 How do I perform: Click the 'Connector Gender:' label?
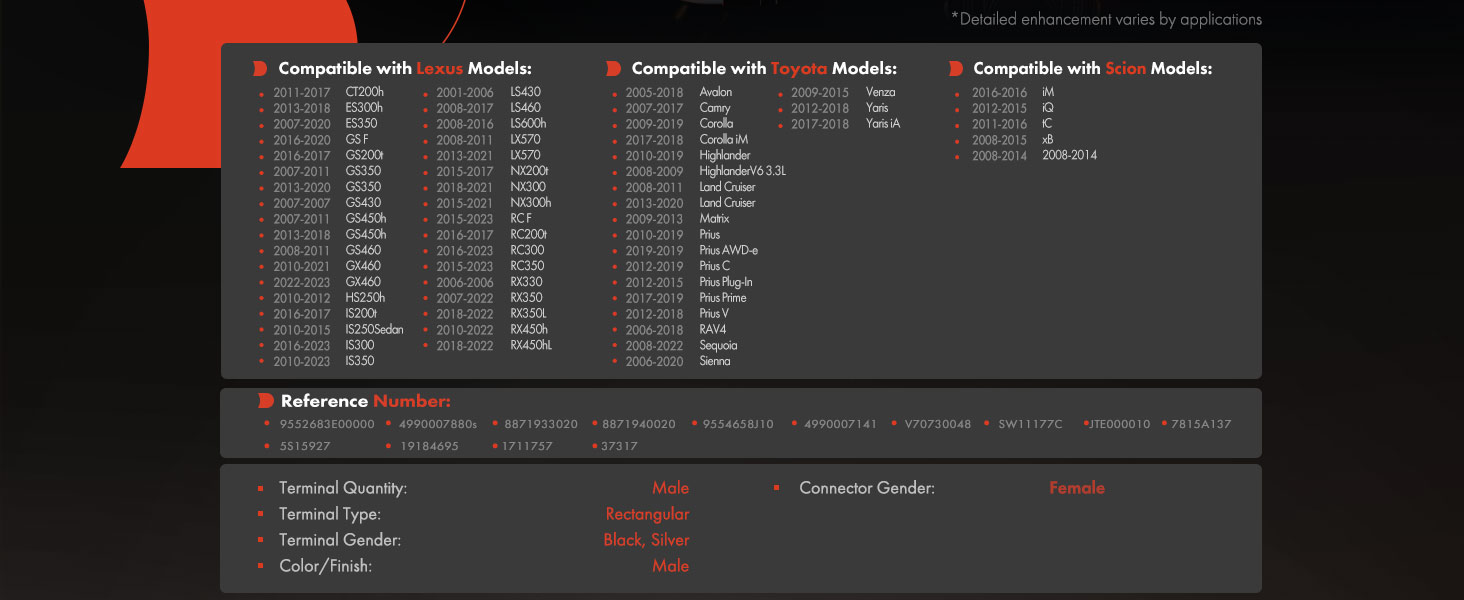[867, 489]
